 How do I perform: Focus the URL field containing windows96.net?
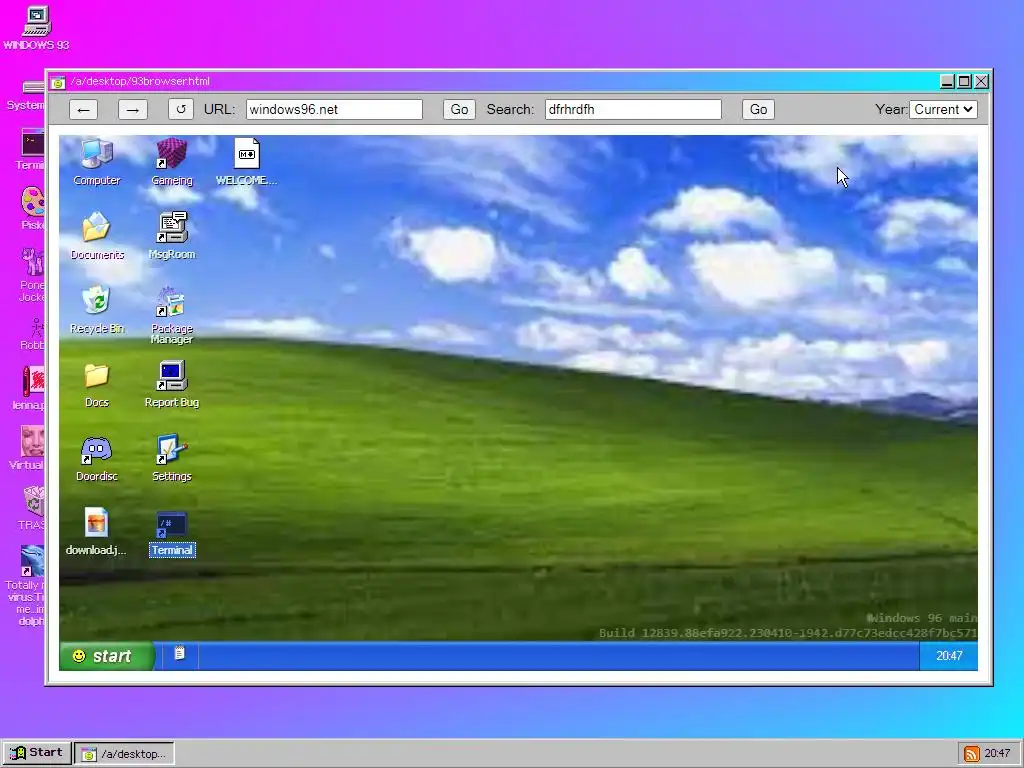click(334, 110)
